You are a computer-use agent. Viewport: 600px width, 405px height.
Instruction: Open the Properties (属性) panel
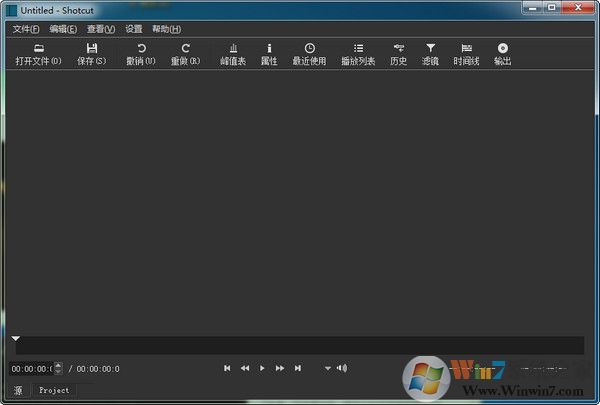[268, 49]
